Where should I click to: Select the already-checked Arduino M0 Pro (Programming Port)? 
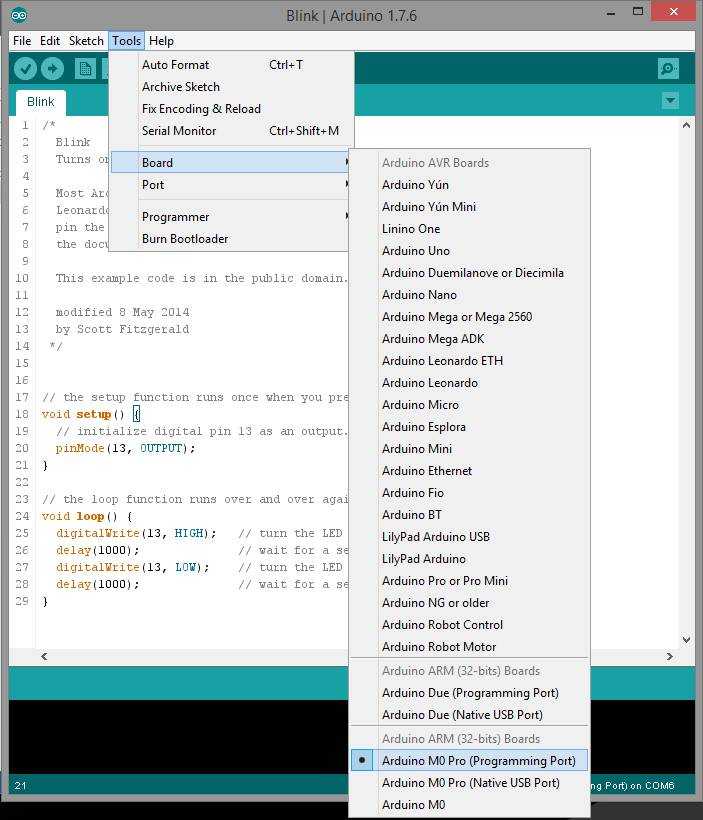pos(478,761)
